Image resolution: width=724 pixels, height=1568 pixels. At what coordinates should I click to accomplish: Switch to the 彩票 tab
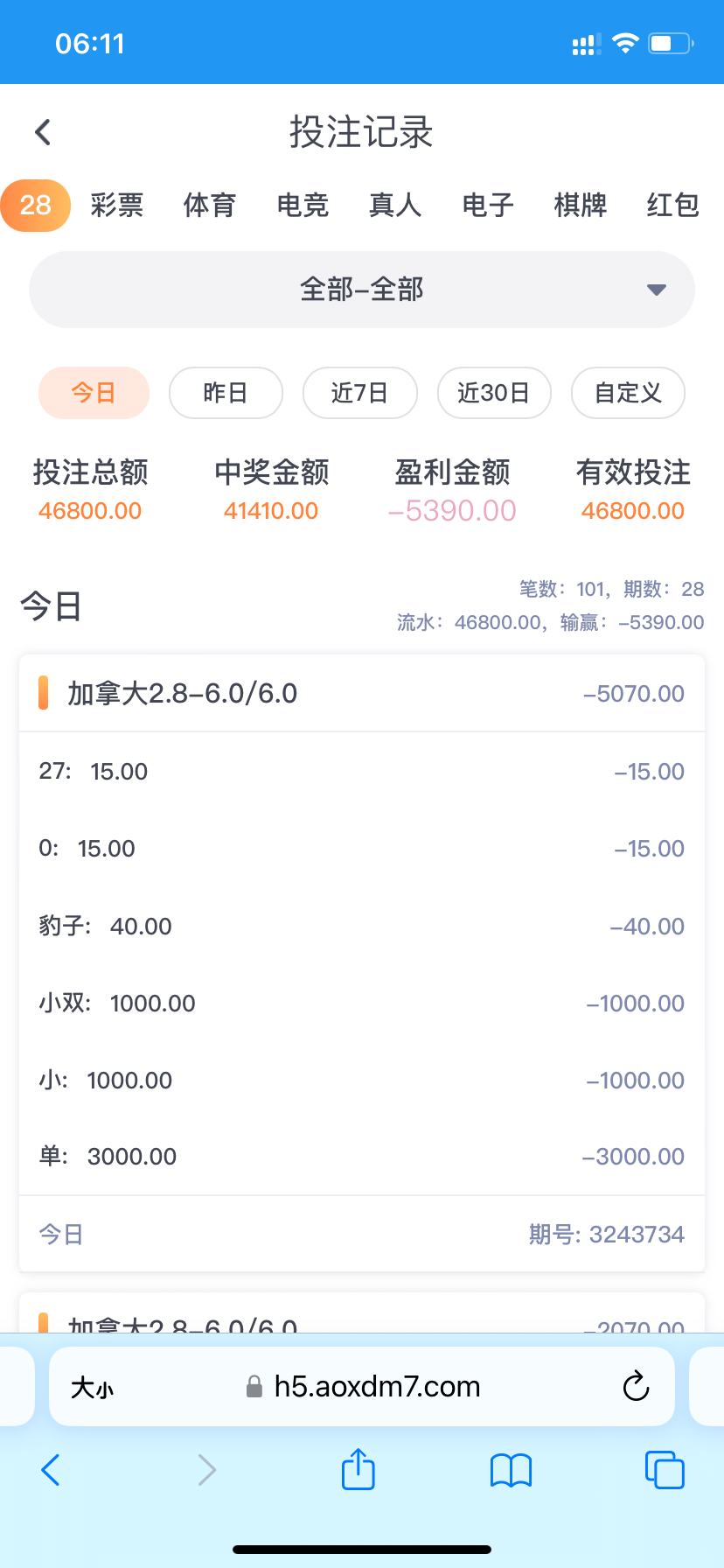click(117, 206)
